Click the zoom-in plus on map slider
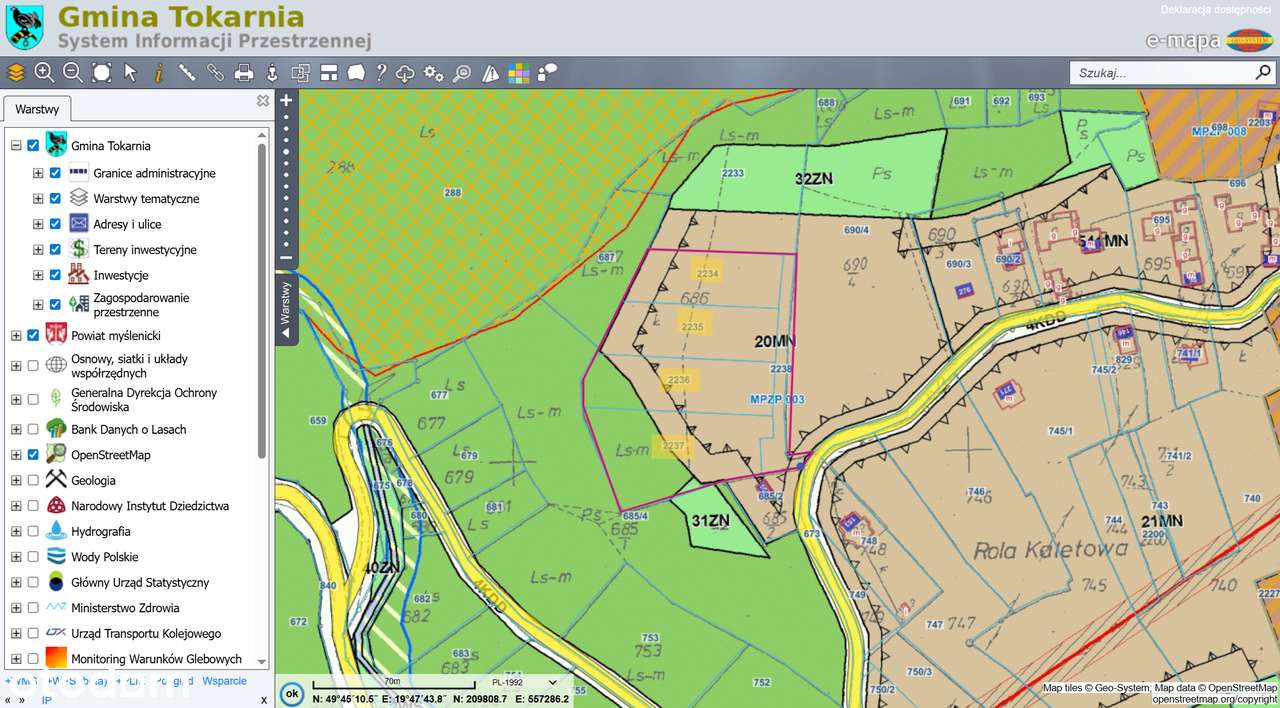This screenshot has width=1280, height=708. click(286, 100)
